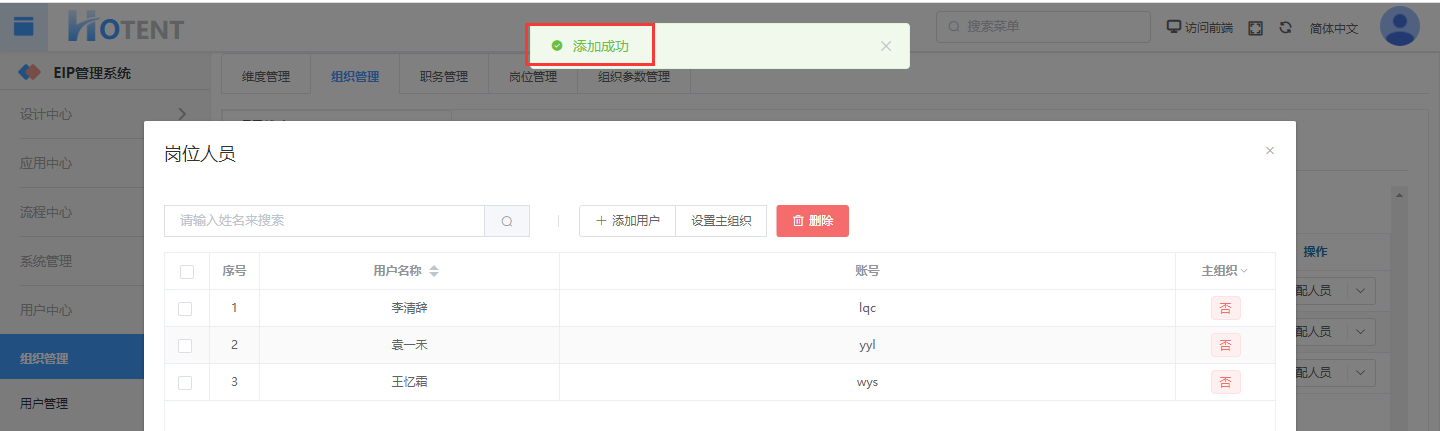Switch language via 简体中文
The height and width of the screenshot is (431, 1440).
click(1334, 28)
